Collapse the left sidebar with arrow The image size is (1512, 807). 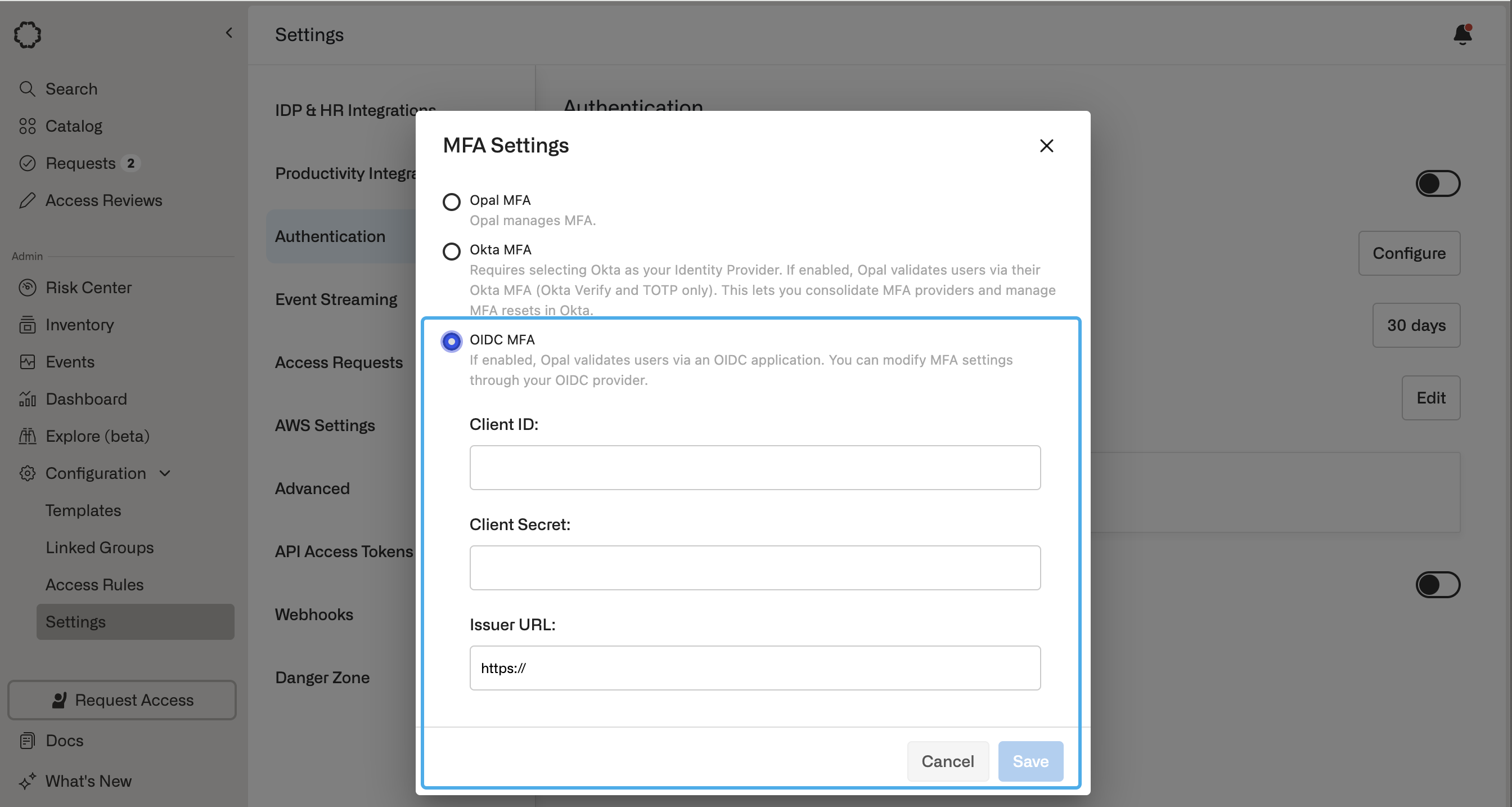coord(229,33)
